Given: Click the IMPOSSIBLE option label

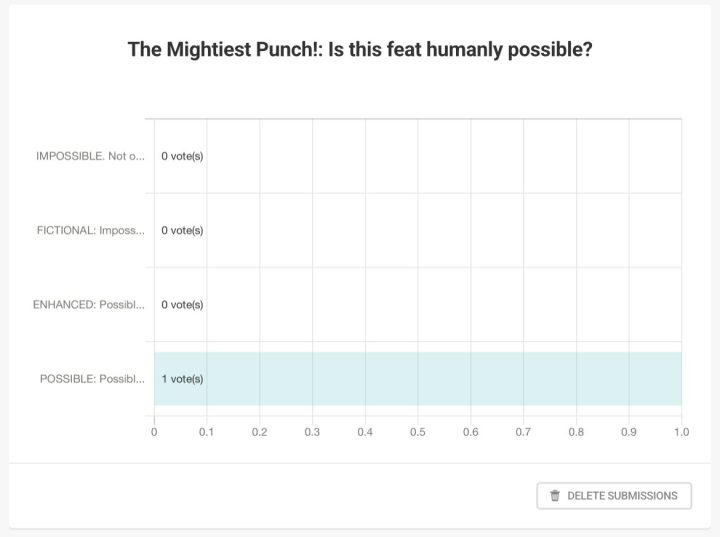Looking at the screenshot, I should pos(90,156).
